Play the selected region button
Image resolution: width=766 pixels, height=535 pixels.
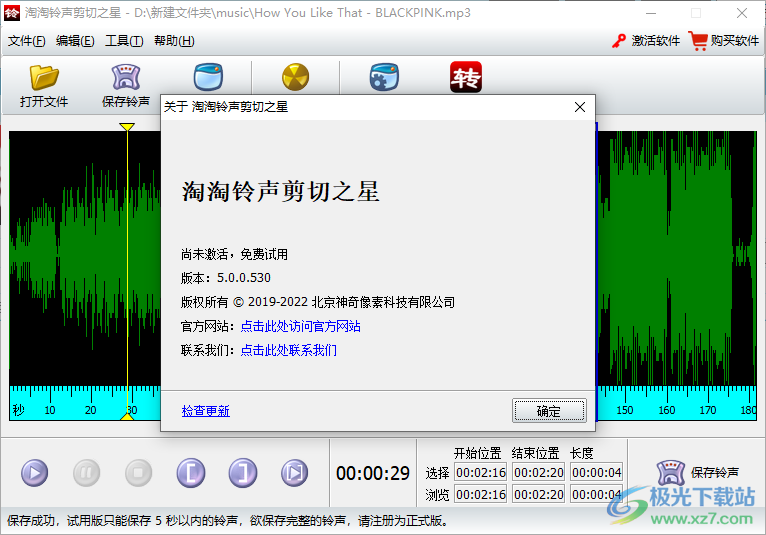click(295, 473)
